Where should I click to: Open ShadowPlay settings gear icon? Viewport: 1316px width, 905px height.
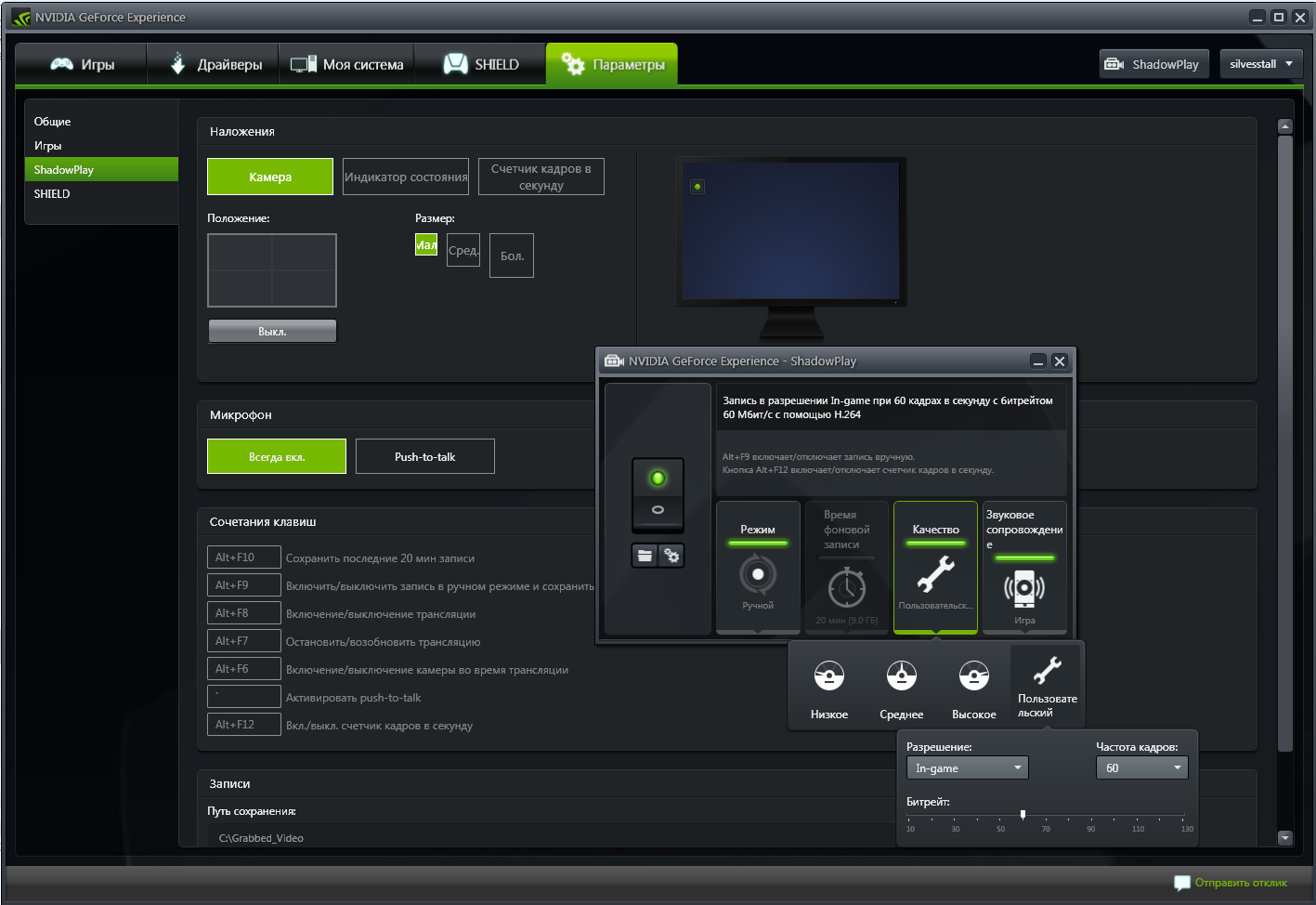click(x=671, y=556)
